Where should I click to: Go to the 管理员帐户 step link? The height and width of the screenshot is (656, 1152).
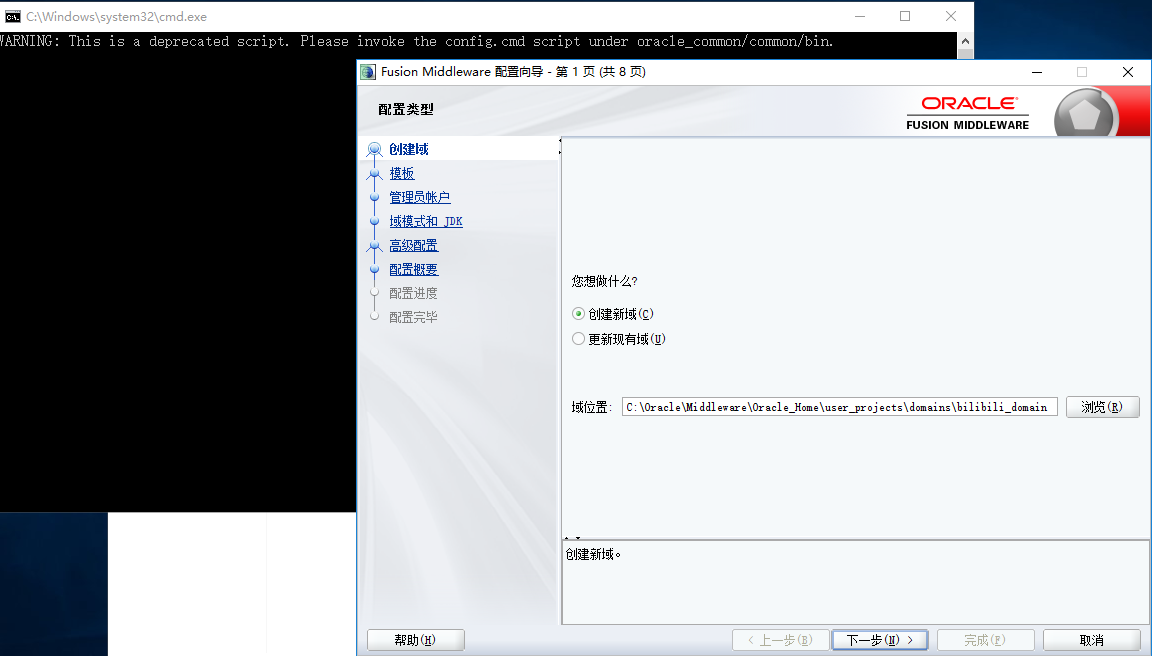tap(420, 198)
